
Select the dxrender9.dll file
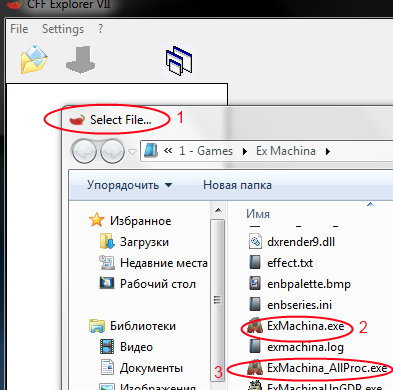[292, 242]
